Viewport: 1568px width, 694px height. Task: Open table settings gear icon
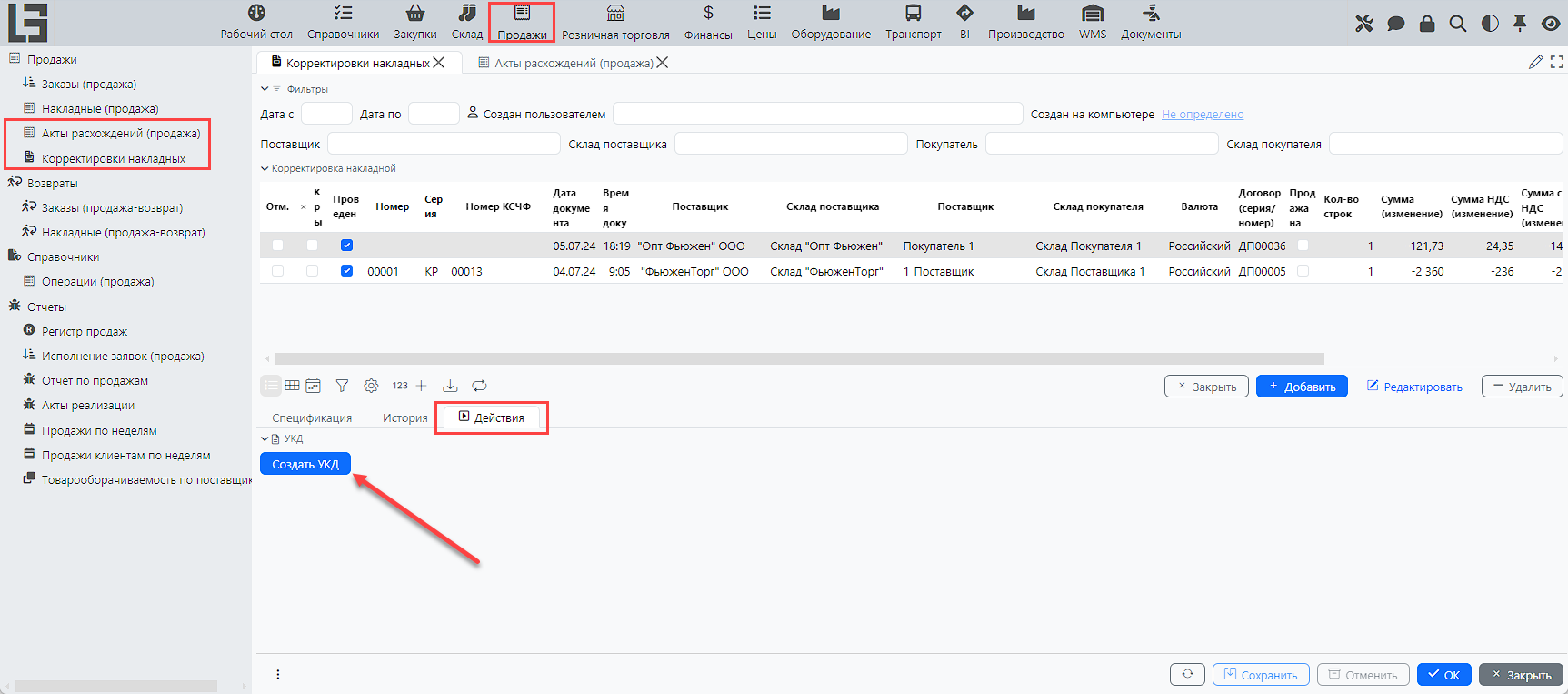(371, 386)
